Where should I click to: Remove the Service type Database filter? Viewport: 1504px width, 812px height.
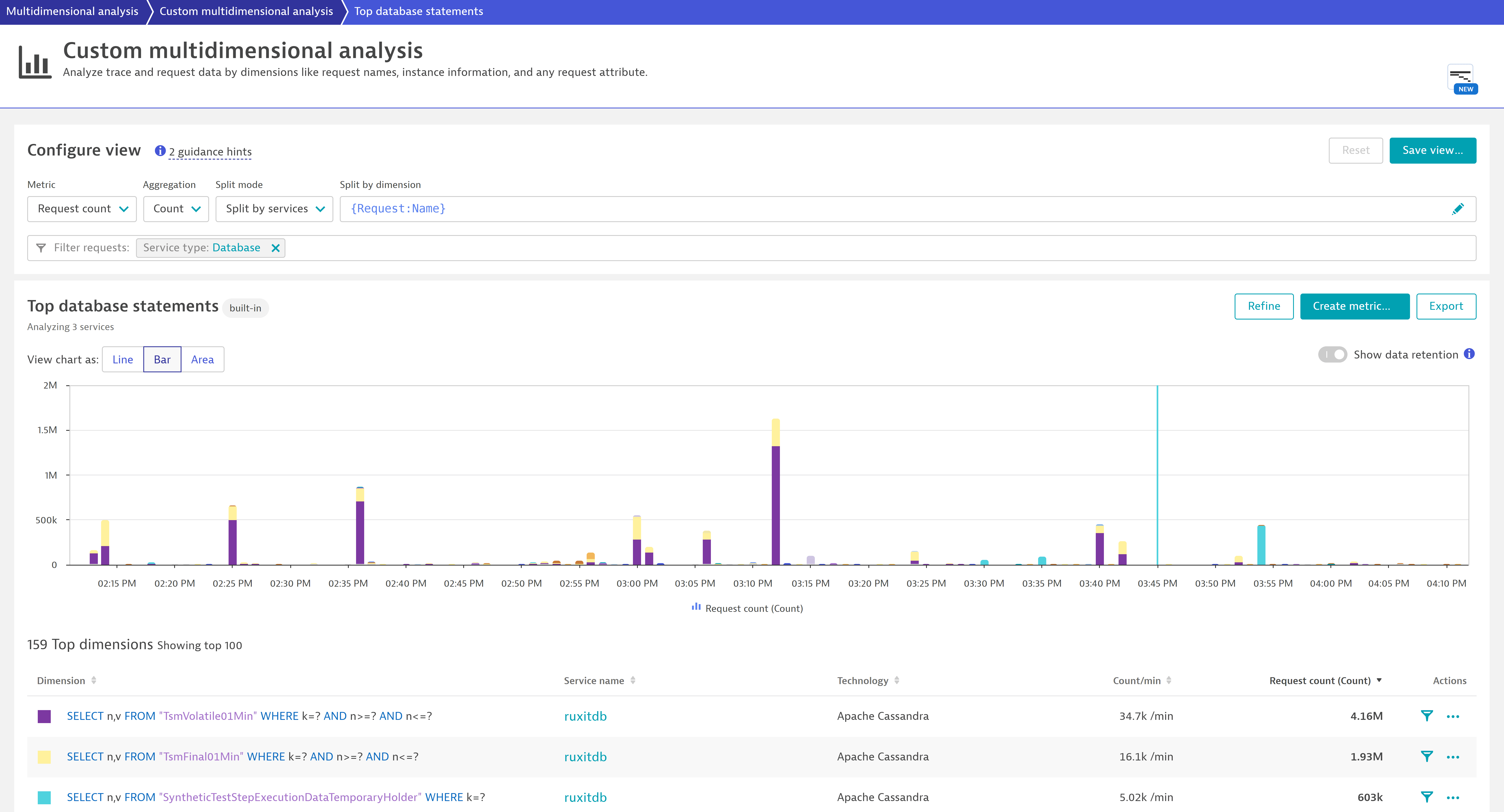(276, 248)
